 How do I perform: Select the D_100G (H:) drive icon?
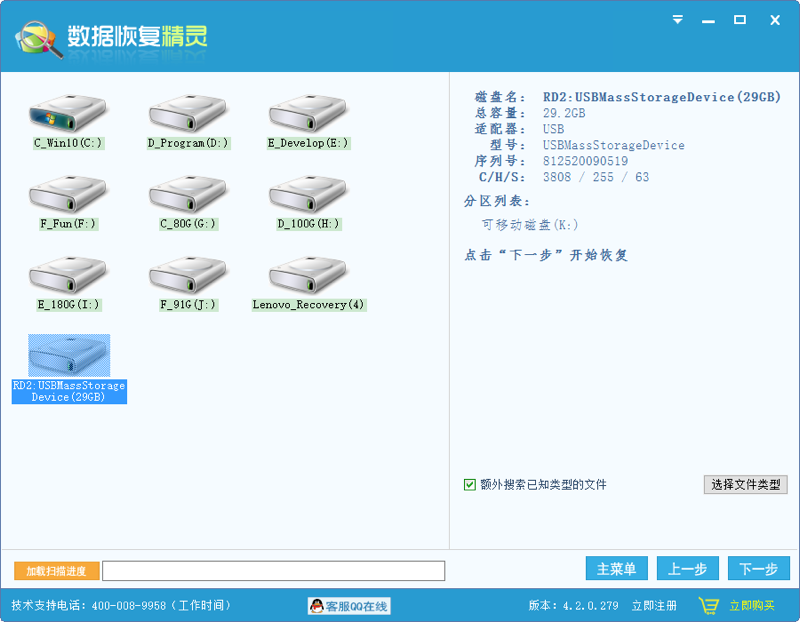(x=308, y=194)
